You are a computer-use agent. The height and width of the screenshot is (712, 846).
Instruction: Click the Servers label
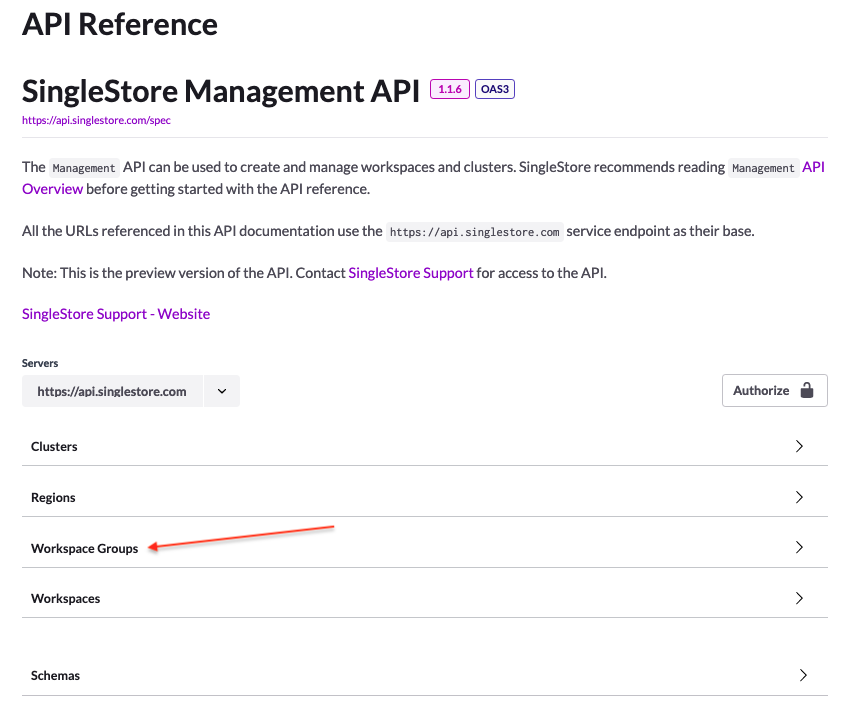(40, 363)
